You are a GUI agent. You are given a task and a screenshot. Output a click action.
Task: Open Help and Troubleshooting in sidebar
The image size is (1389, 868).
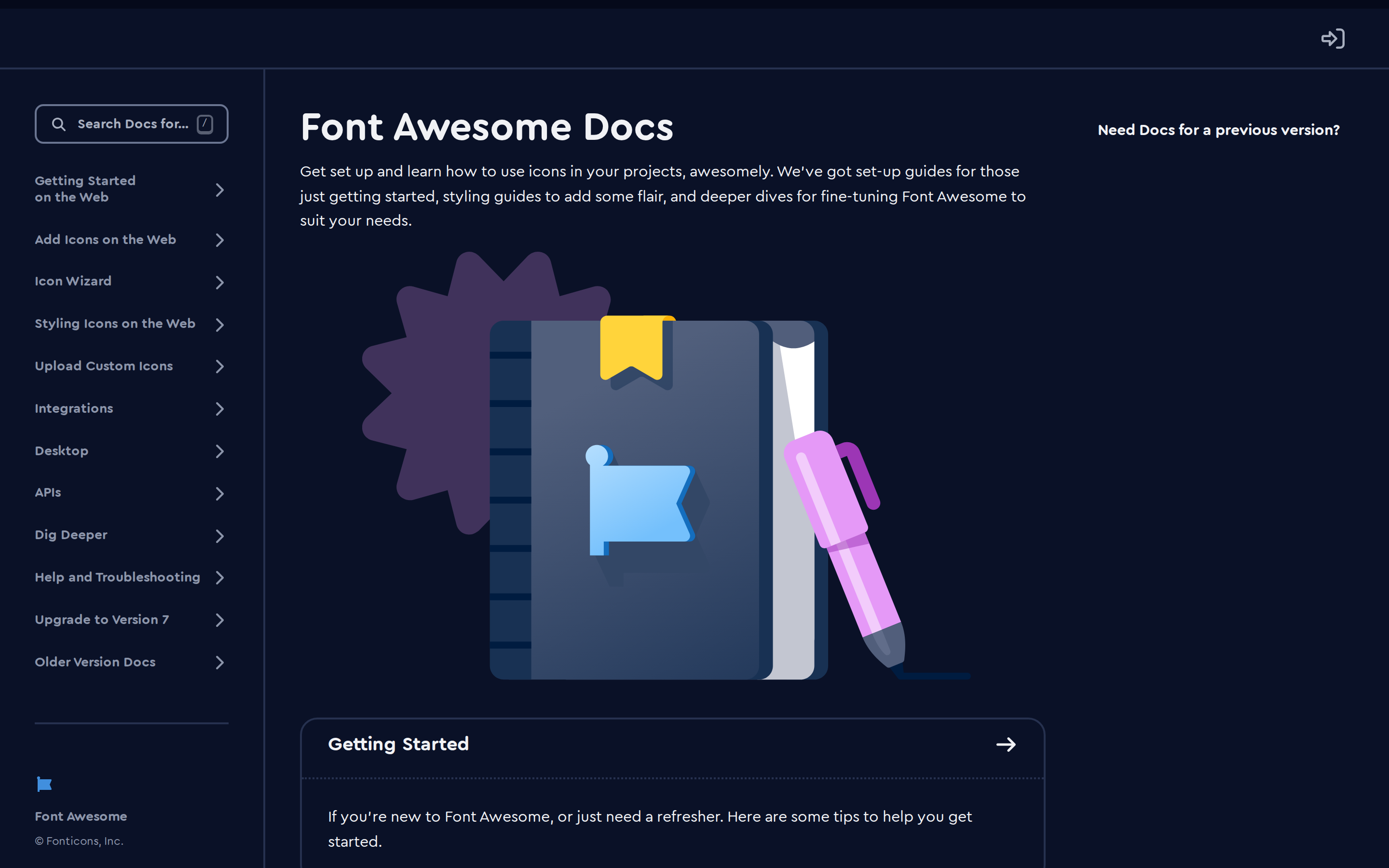[x=118, y=577]
